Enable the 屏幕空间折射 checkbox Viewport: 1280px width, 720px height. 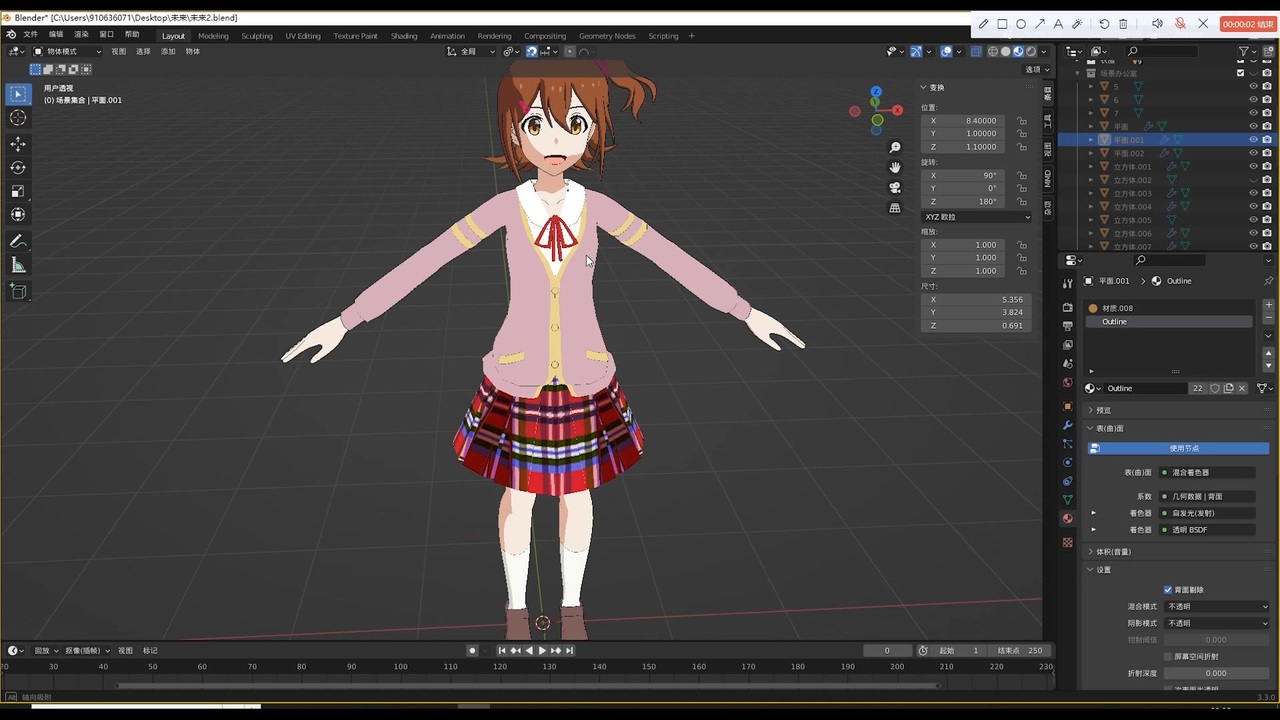point(1168,656)
